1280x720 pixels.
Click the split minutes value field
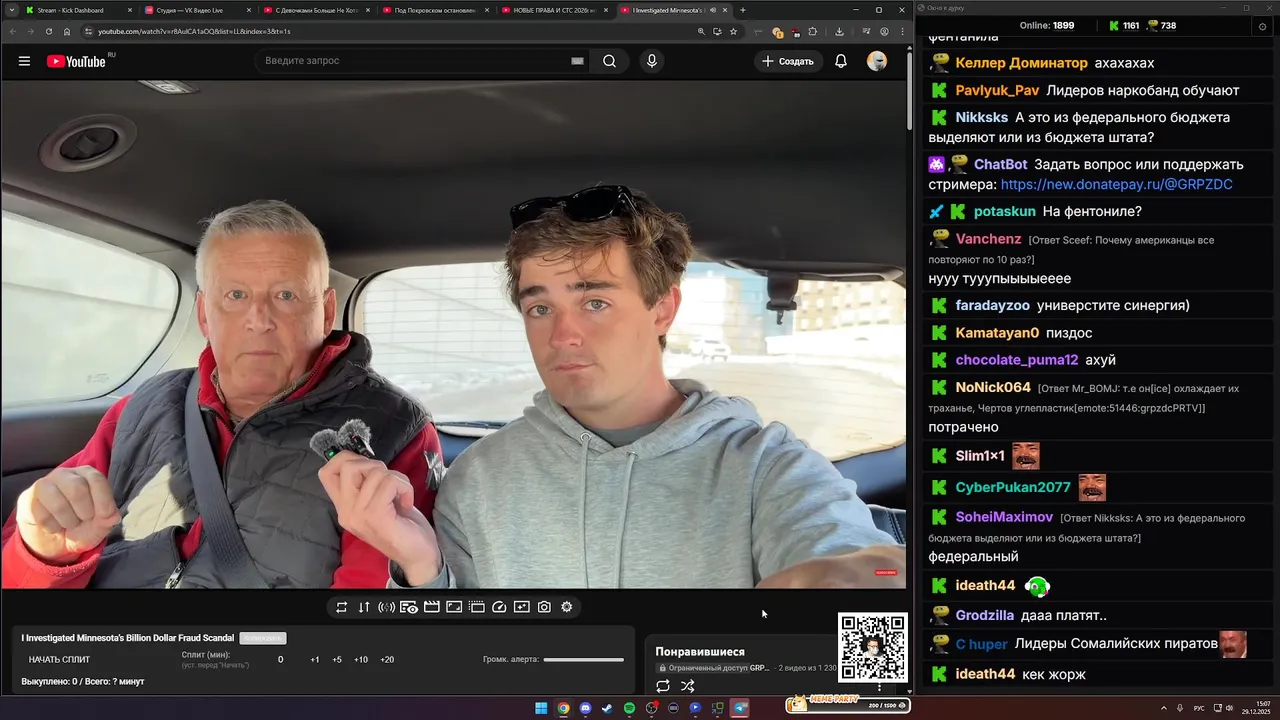(x=280, y=660)
